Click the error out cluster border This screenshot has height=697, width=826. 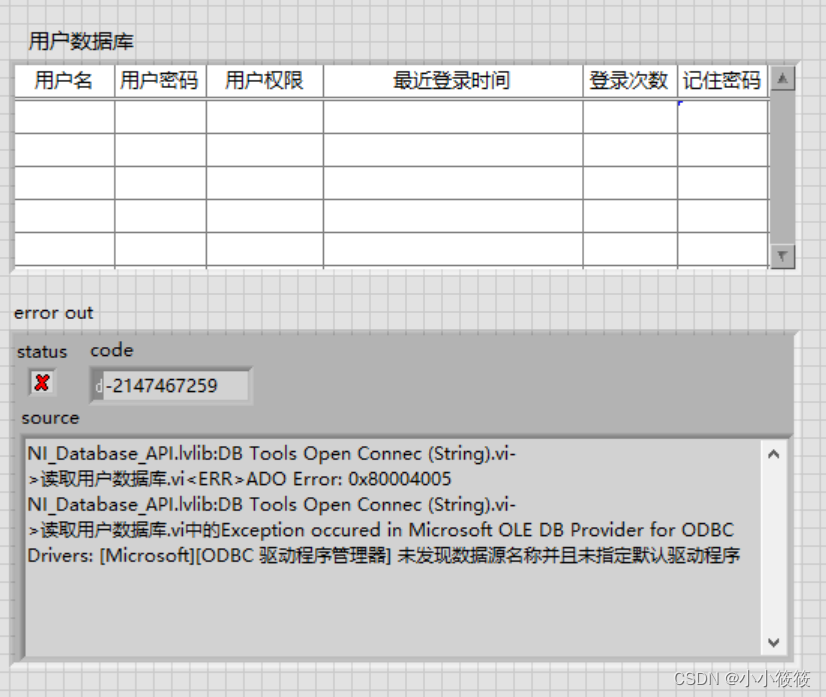coord(12,490)
